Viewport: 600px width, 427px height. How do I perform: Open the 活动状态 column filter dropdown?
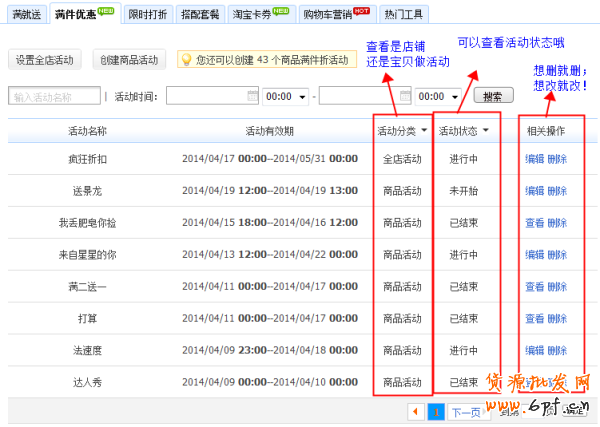(x=485, y=131)
